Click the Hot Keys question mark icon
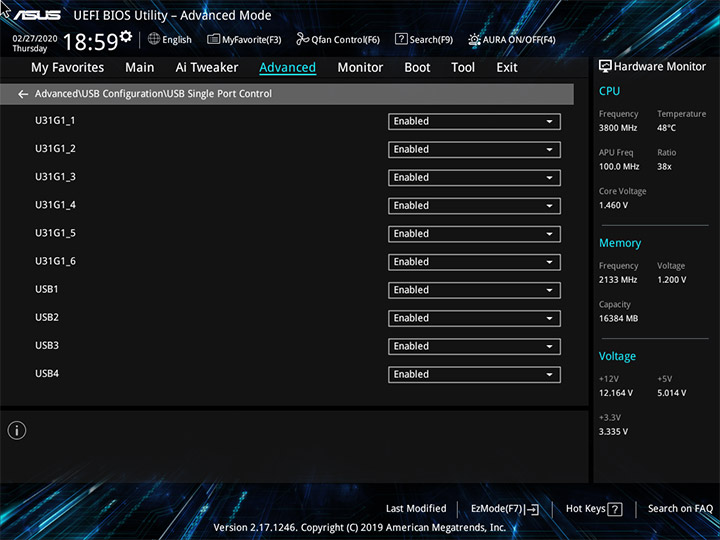 (x=615, y=509)
